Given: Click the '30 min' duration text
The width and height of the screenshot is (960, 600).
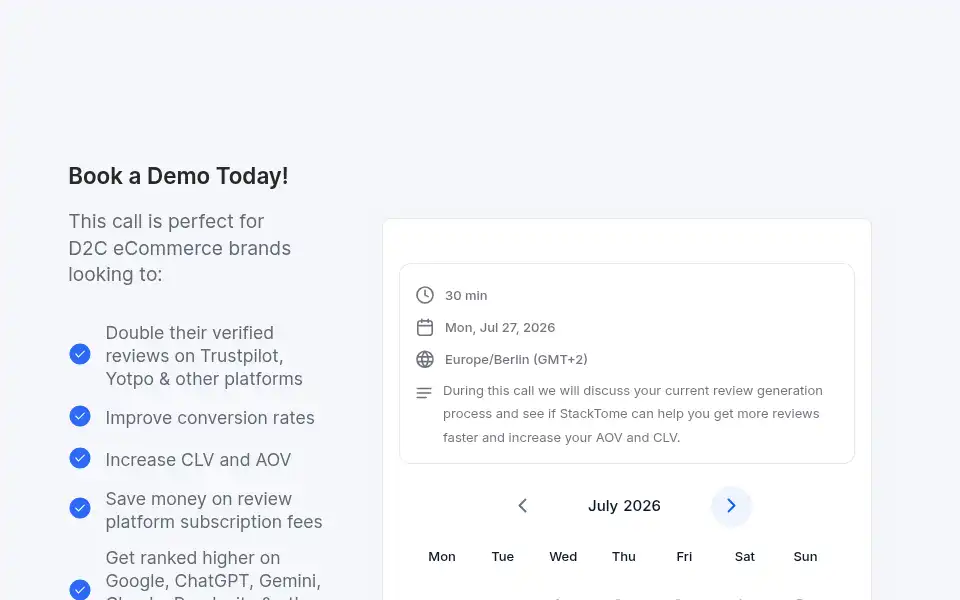Looking at the screenshot, I should (x=466, y=295).
